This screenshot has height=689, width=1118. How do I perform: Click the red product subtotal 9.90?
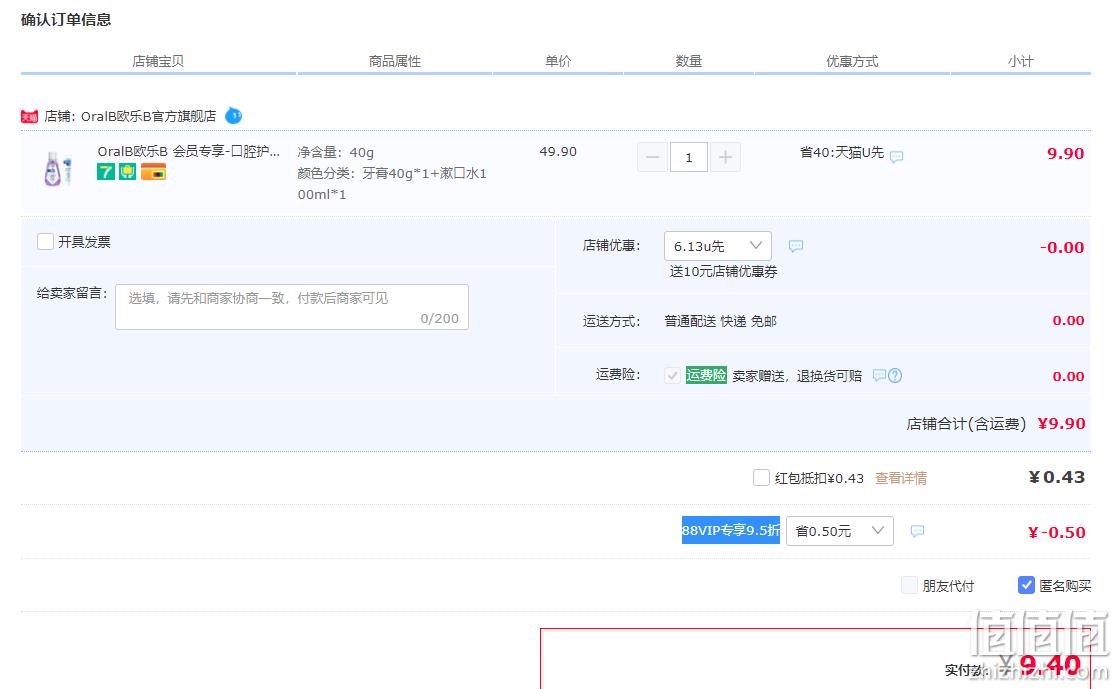[1065, 153]
